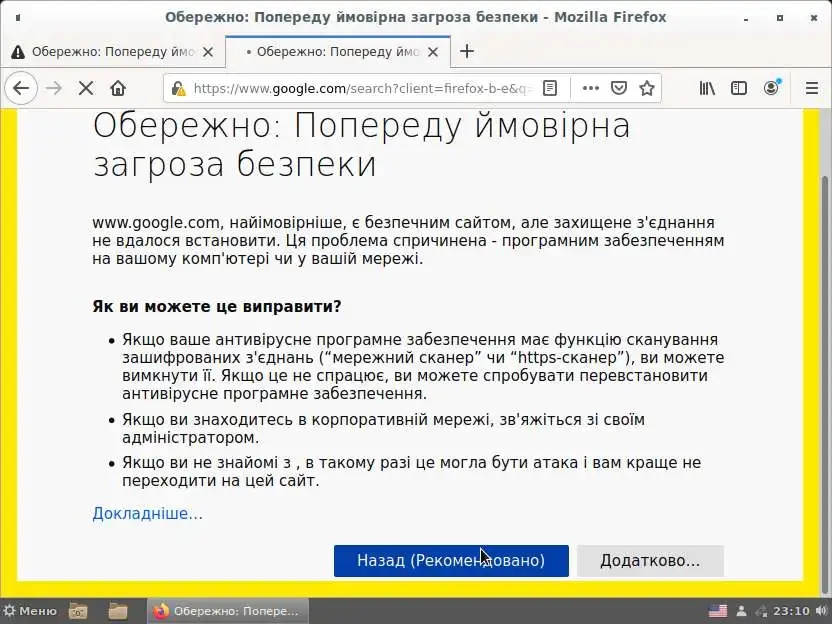Save page to Pocket icon
Screen dimensions: 832x624
pyautogui.click(x=619, y=88)
